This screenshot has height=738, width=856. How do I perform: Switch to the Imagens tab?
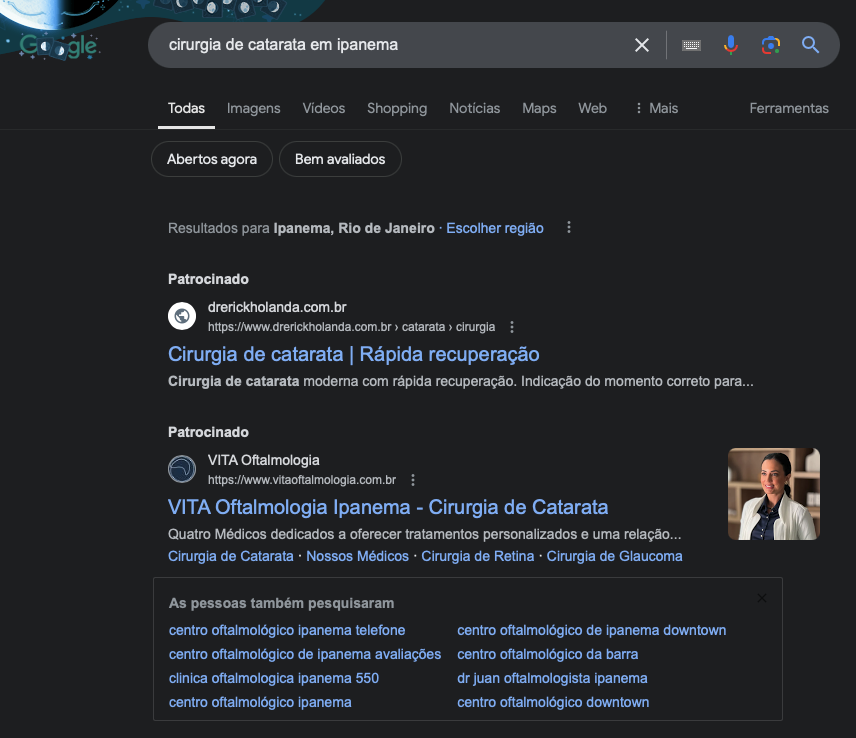253,108
